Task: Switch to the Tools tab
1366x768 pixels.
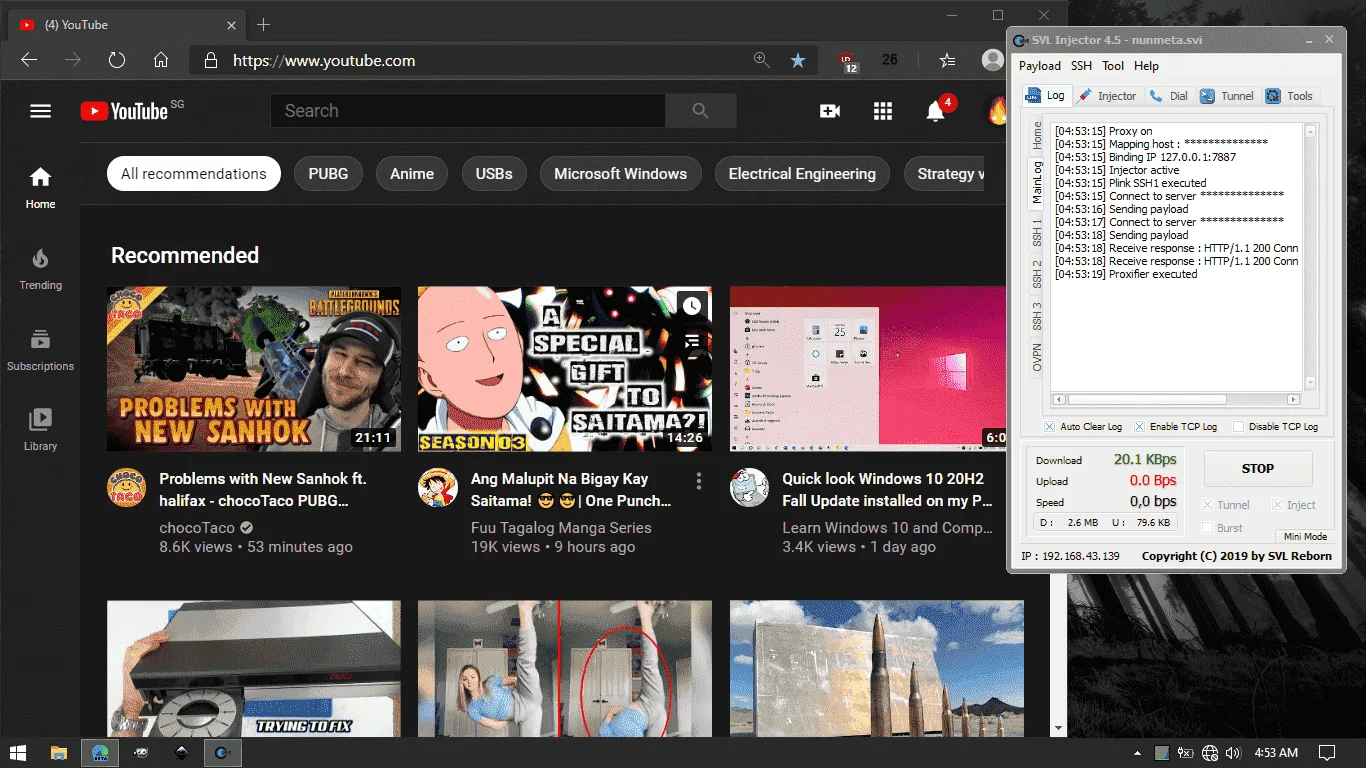Action: point(1289,96)
